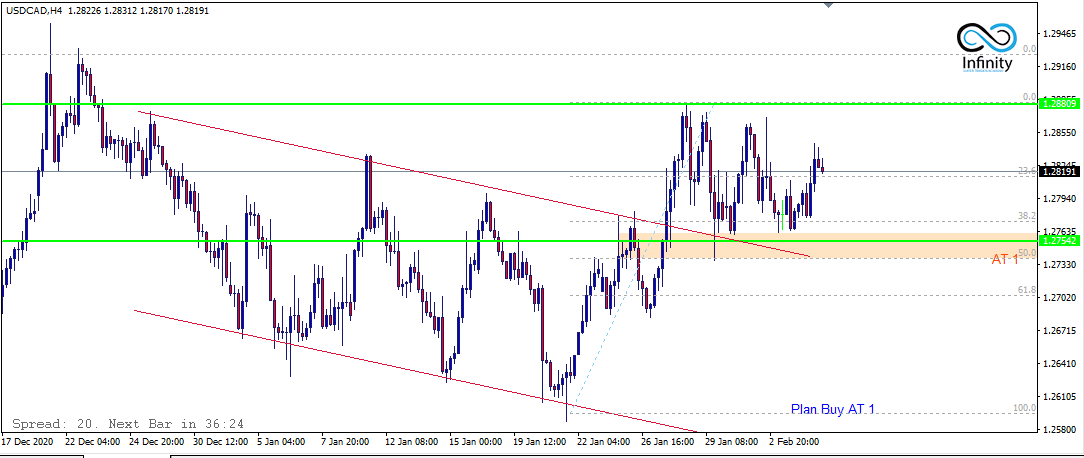Click the '22 Jan 04:00' time axis label
The image size is (1084, 458).
coord(602,441)
